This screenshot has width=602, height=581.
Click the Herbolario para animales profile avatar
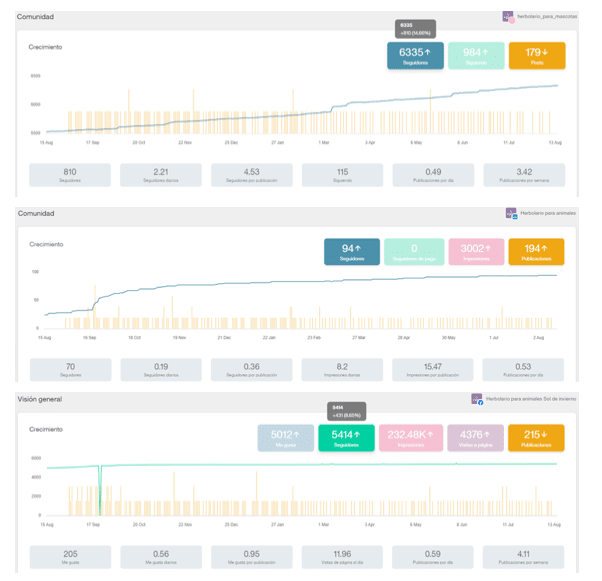coord(511,213)
